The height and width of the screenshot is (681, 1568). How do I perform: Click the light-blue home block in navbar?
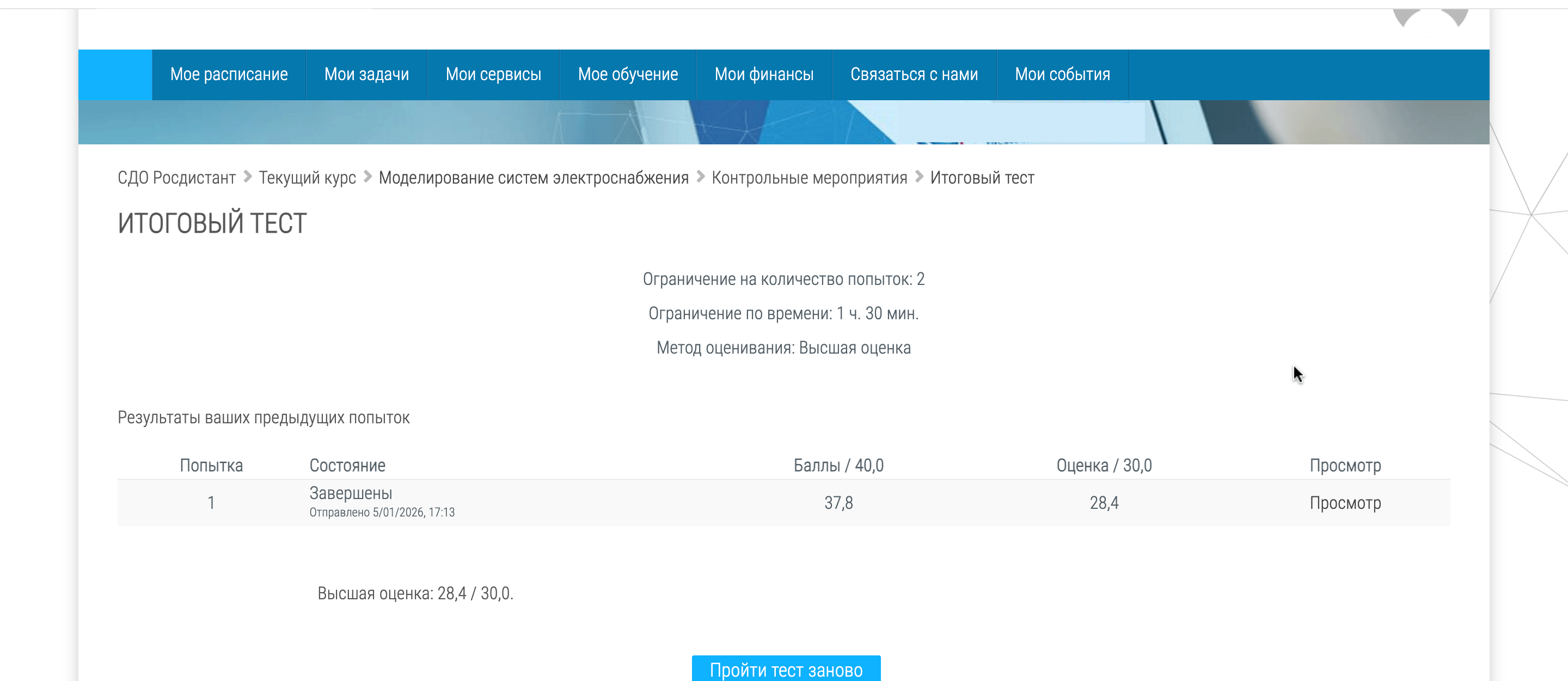(115, 74)
